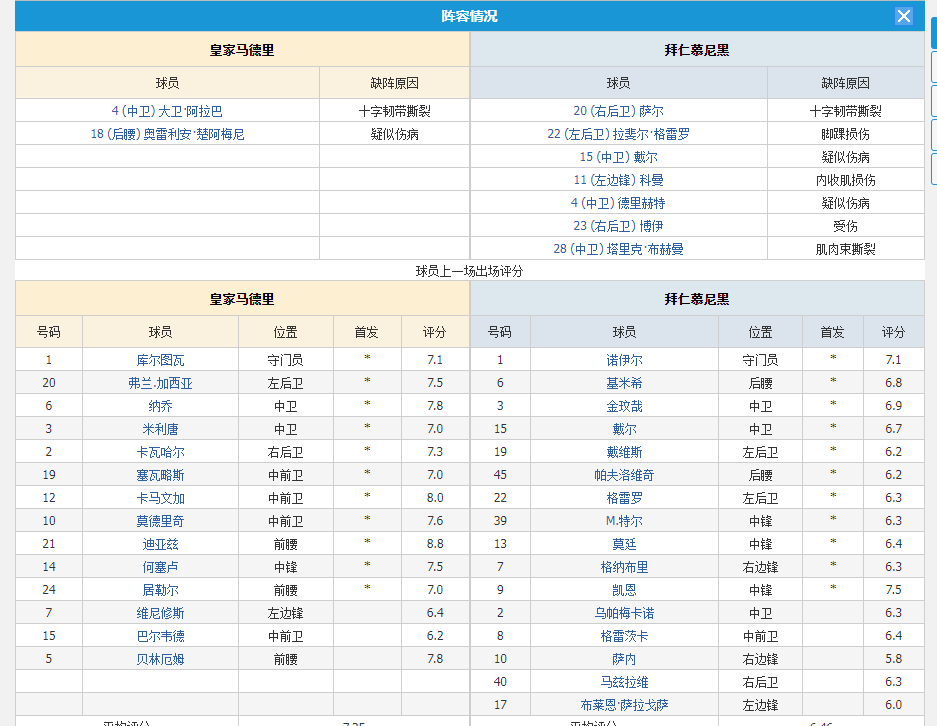The height and width of the screenshot is (726, 937).
Task: Open player link 莫廷
Action: [x=624, y=544]
